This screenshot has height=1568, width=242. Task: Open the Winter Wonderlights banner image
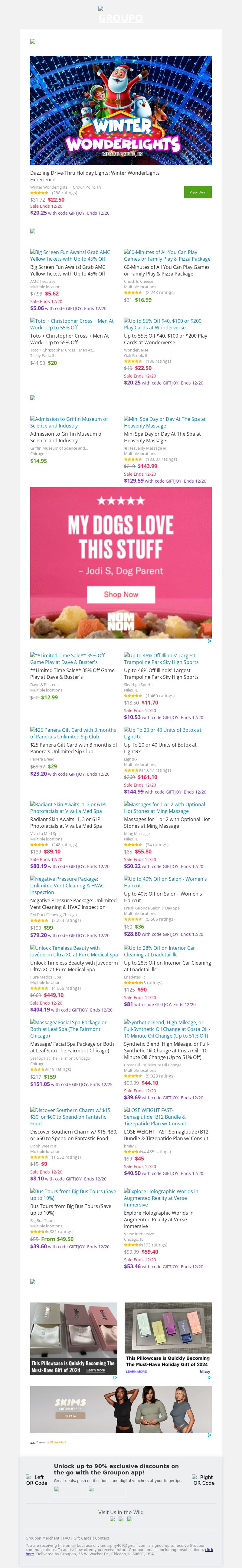(x=121, y=110)
